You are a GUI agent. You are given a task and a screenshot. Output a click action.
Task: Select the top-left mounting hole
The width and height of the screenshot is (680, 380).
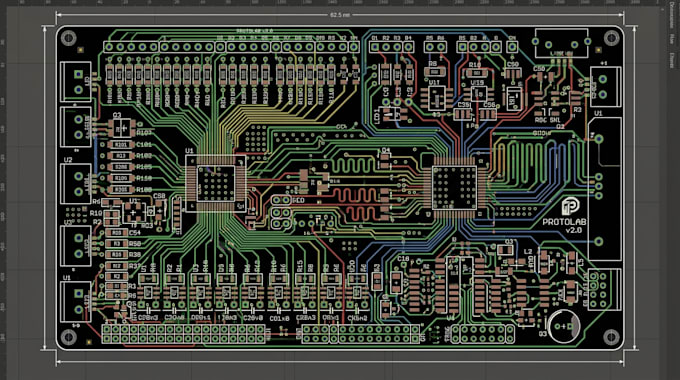[69, 38]
